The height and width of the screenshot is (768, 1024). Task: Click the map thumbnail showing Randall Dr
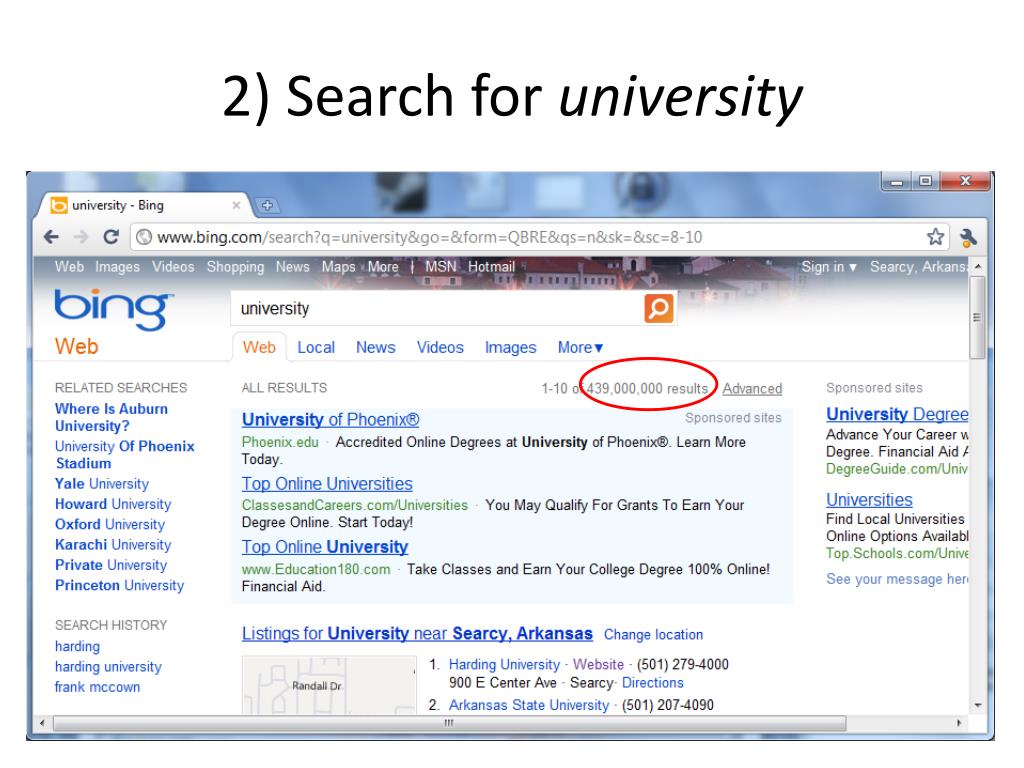[x=329, y=685]
